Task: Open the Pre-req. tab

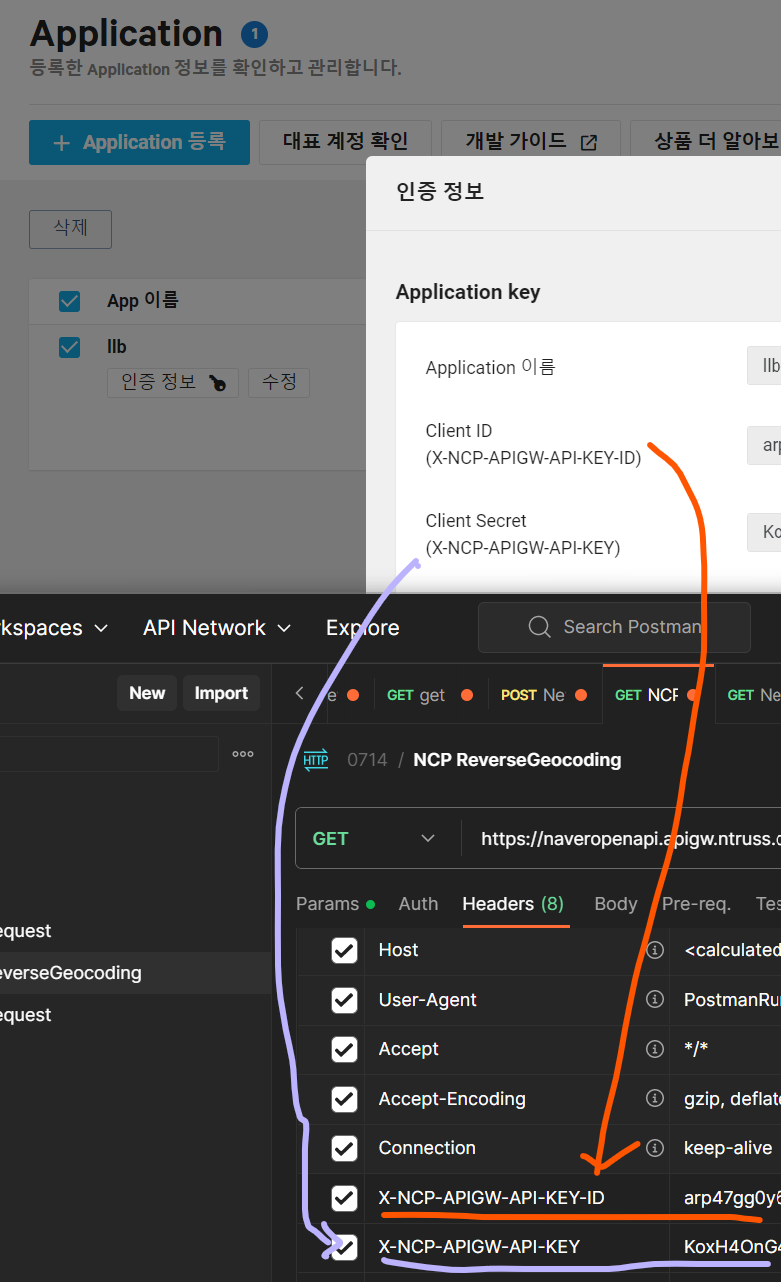Action: (696, 904)
